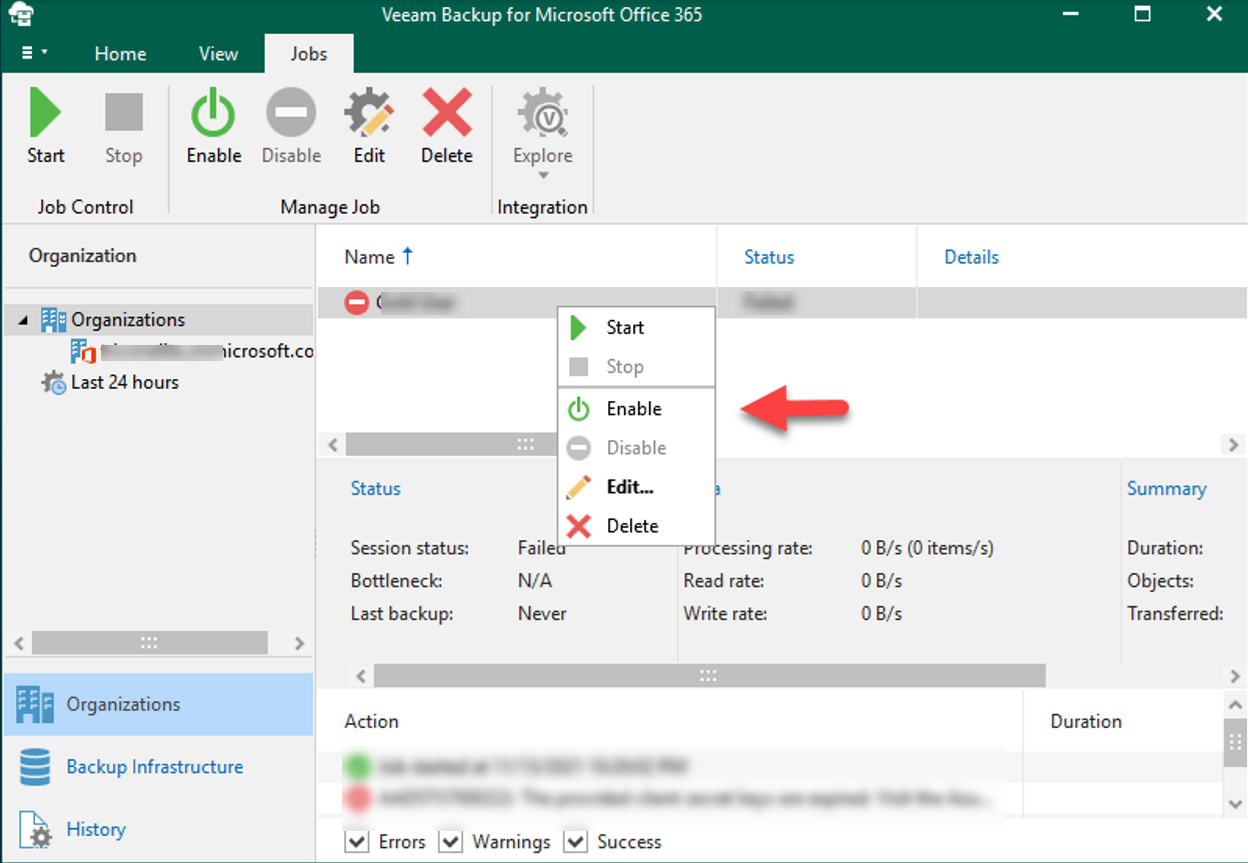
Task: Click the details pane horizontal scrollbar thumb
Action: point(709,676)
